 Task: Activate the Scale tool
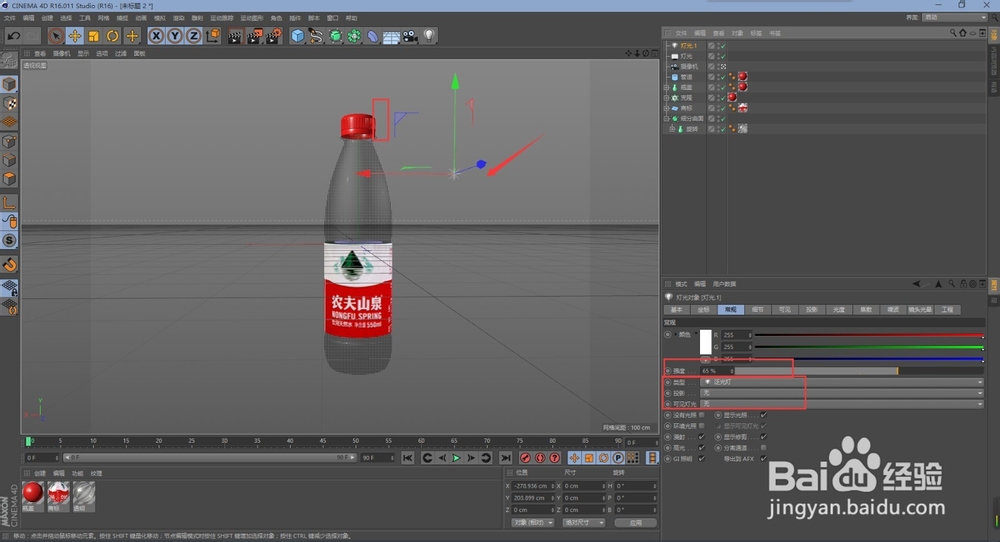(94, 36)
